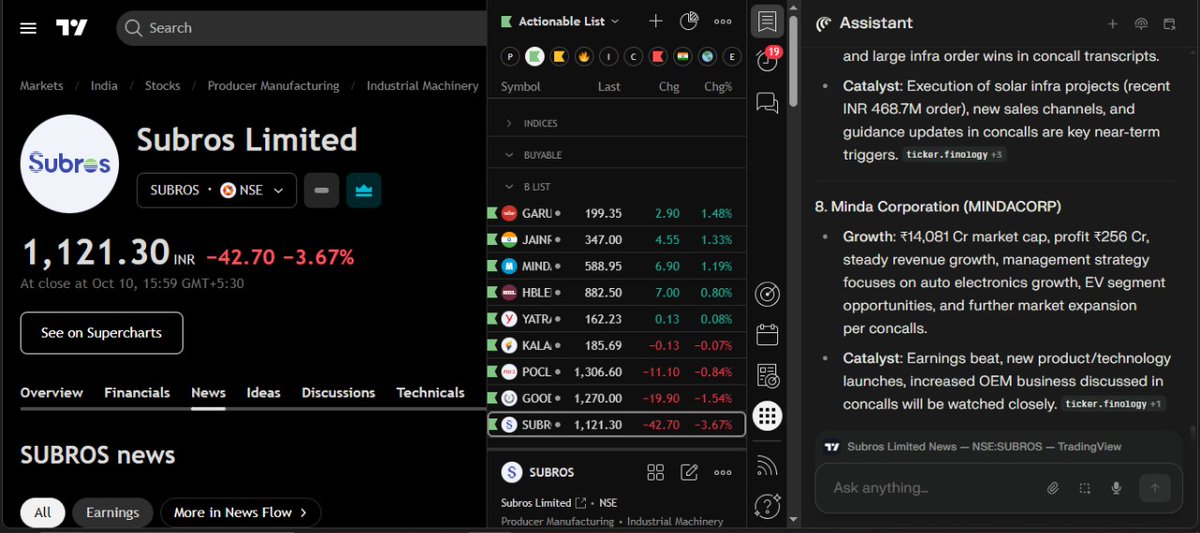
Task: Click the minus button next to exchange selector
Action: point(321,190)
